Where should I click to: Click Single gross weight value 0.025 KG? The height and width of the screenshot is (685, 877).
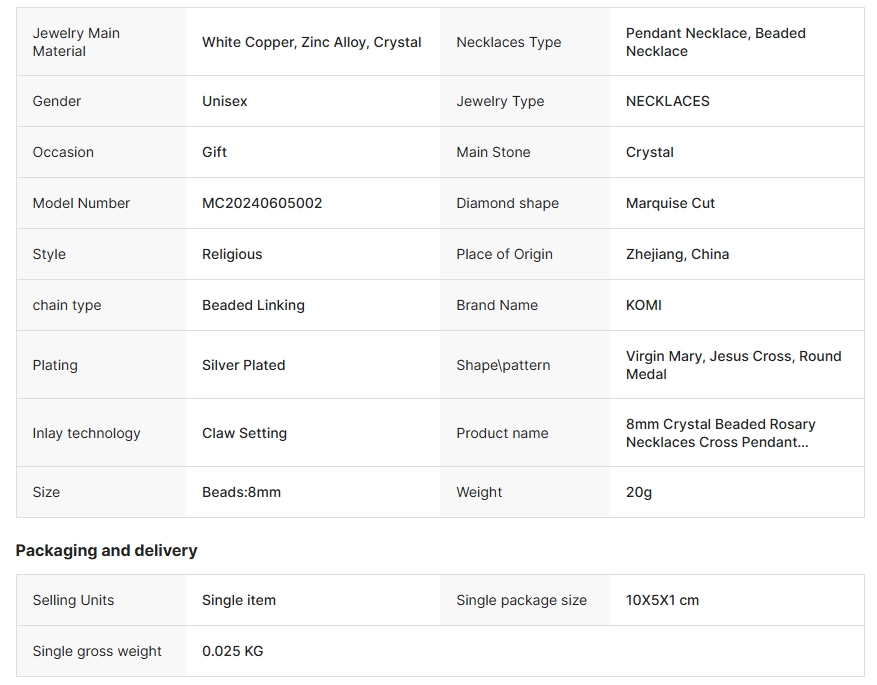232,651
